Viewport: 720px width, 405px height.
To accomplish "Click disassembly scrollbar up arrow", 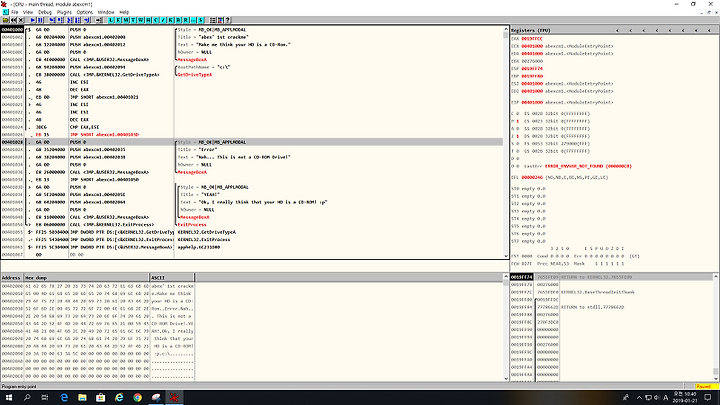I will (506, 30).
